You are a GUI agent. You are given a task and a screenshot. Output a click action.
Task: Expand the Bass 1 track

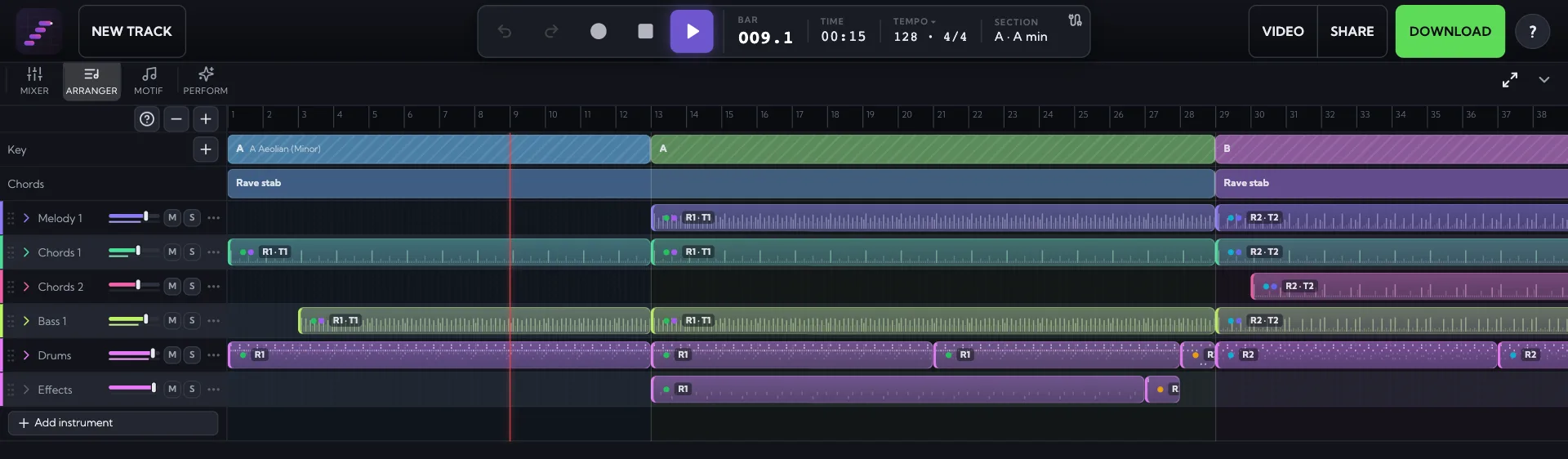26,321
